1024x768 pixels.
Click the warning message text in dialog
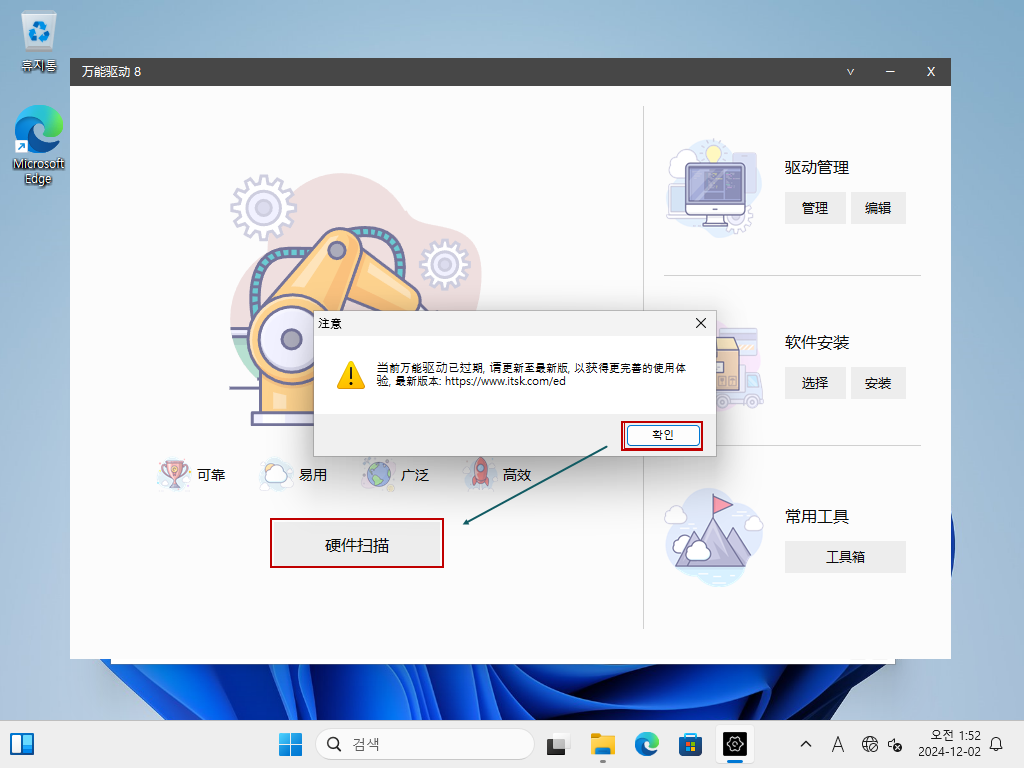coord(531,375)
